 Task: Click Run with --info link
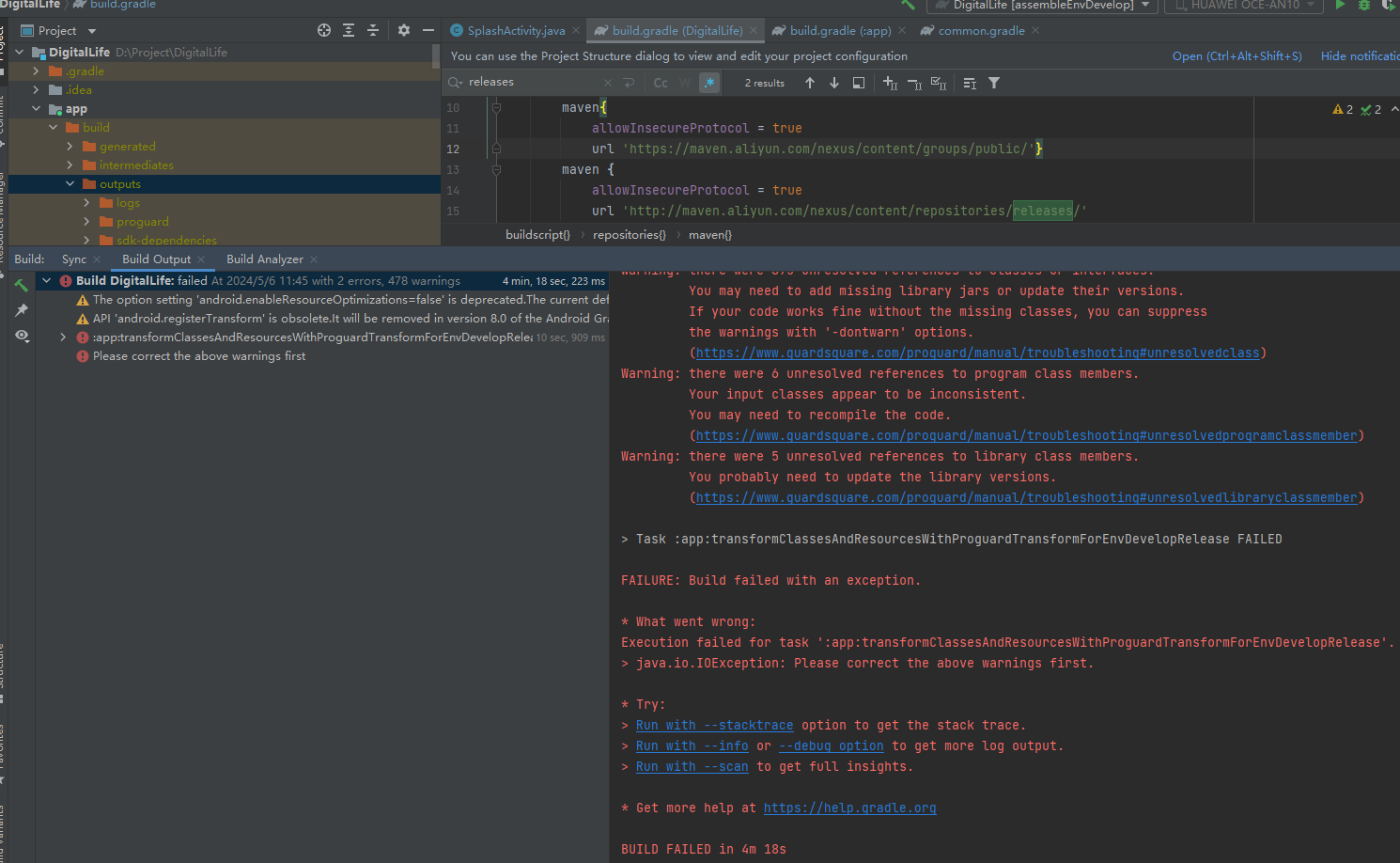point(692,745)
